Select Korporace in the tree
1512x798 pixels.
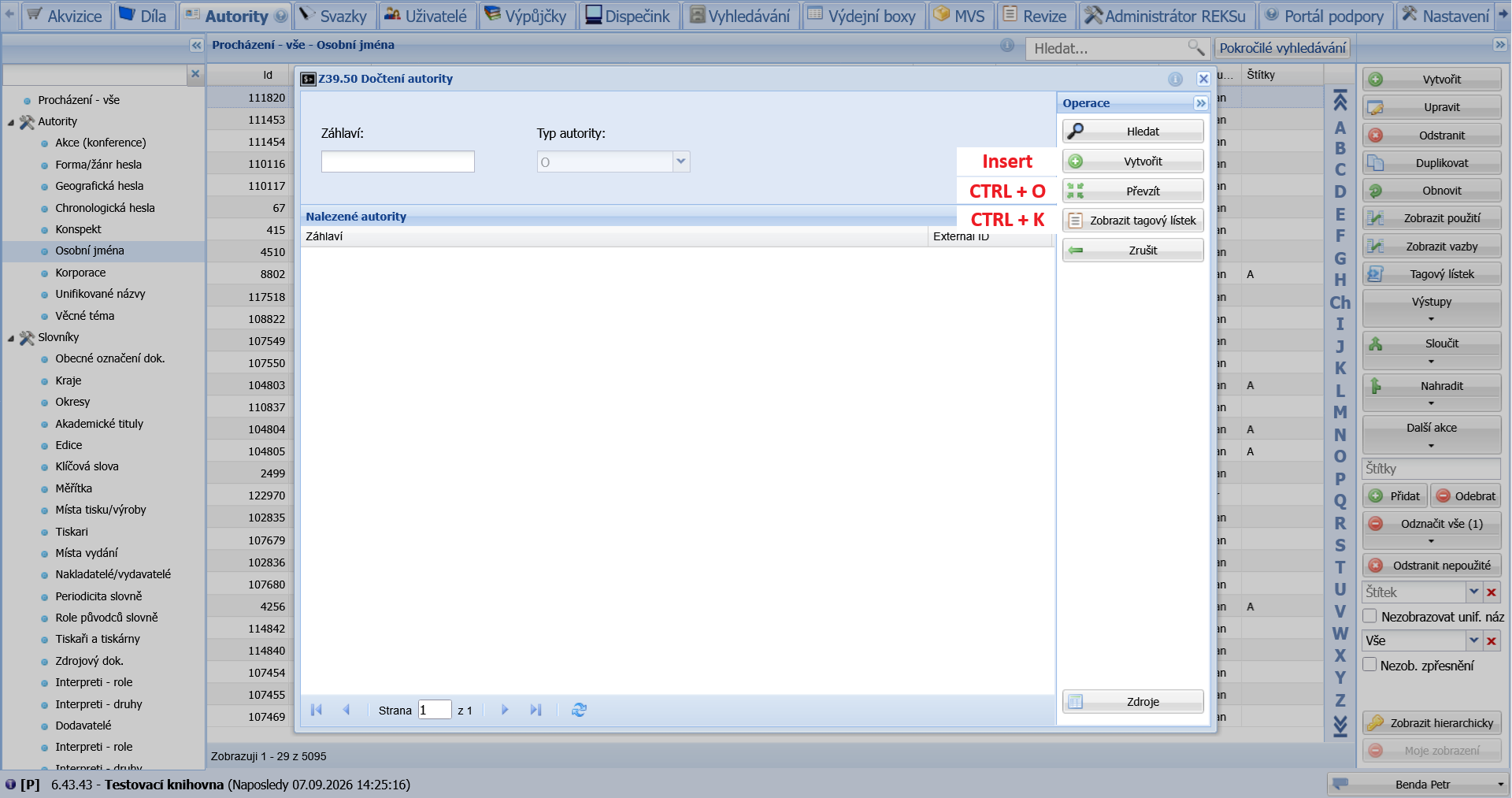pyautogui.click(x=80, y=273)
